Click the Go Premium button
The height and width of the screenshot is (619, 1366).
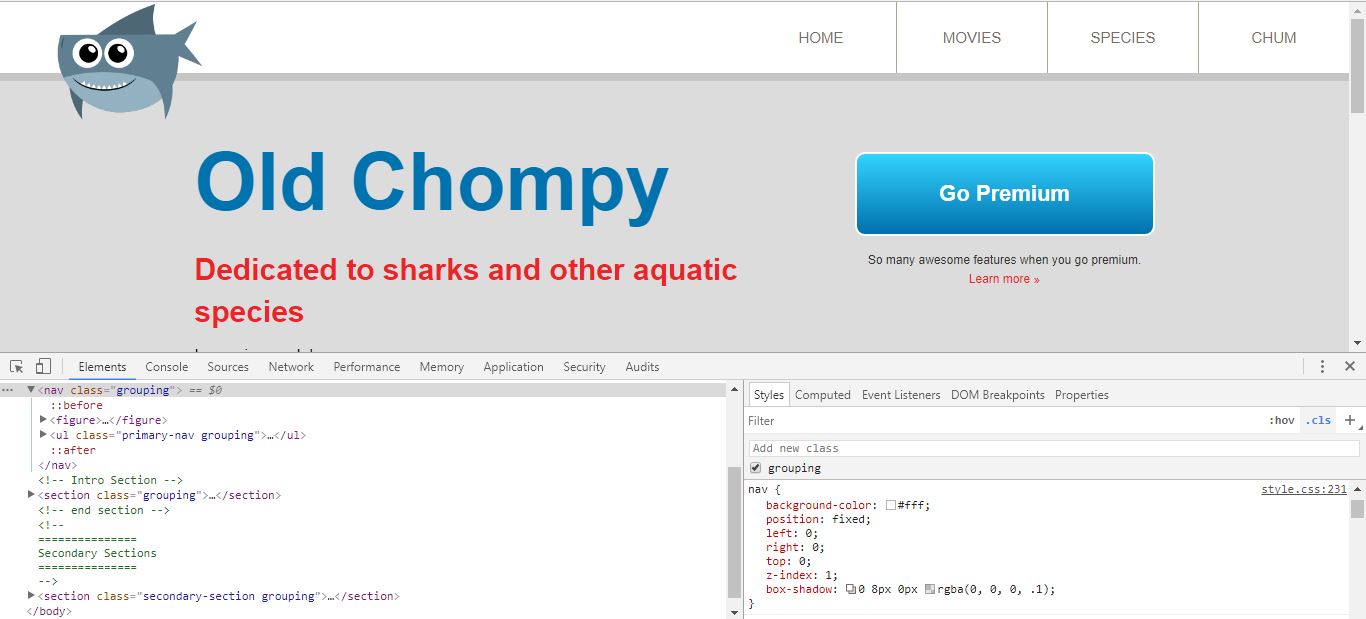[x=1004, y=194]
